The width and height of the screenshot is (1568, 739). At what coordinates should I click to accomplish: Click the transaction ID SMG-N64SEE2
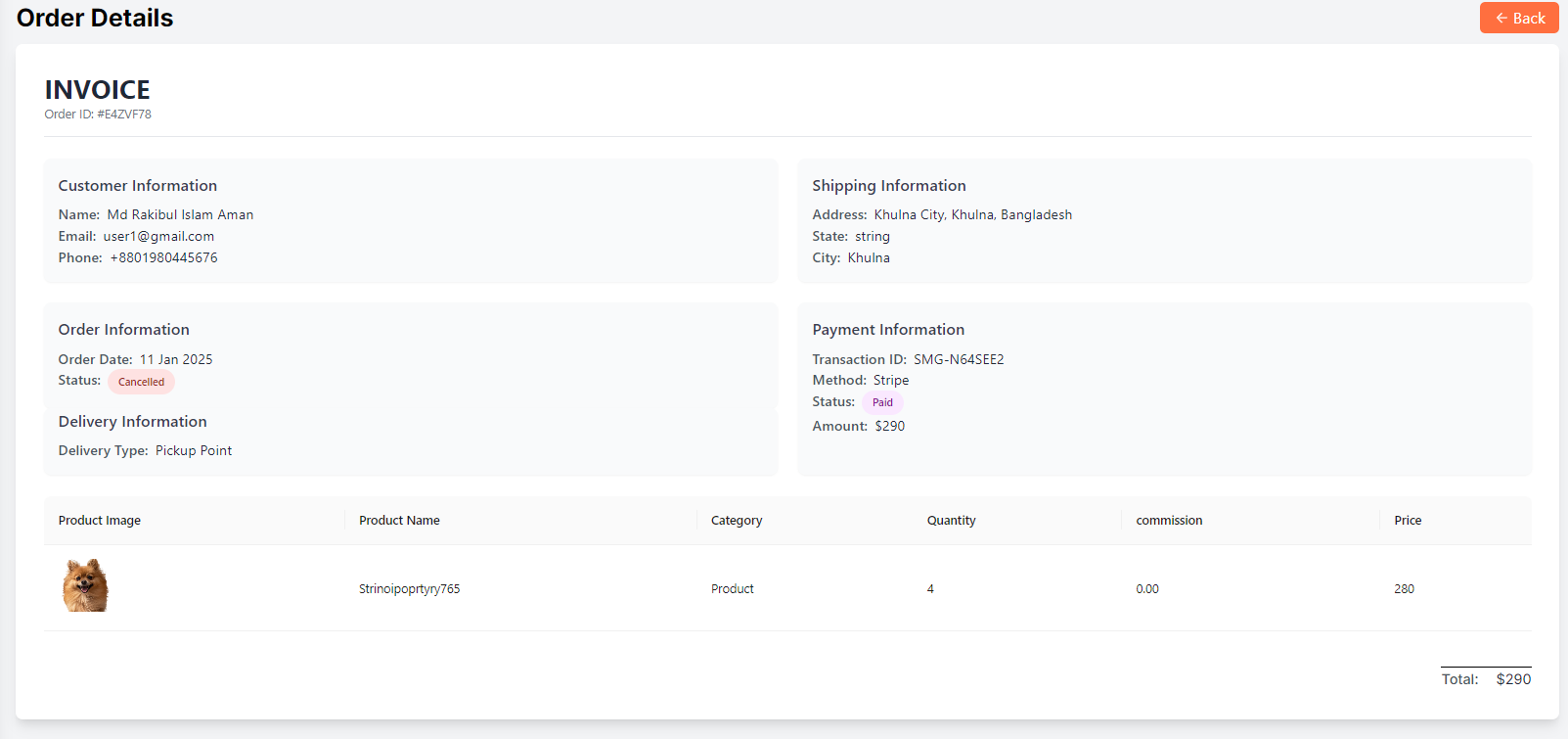(x=959, y=359)
